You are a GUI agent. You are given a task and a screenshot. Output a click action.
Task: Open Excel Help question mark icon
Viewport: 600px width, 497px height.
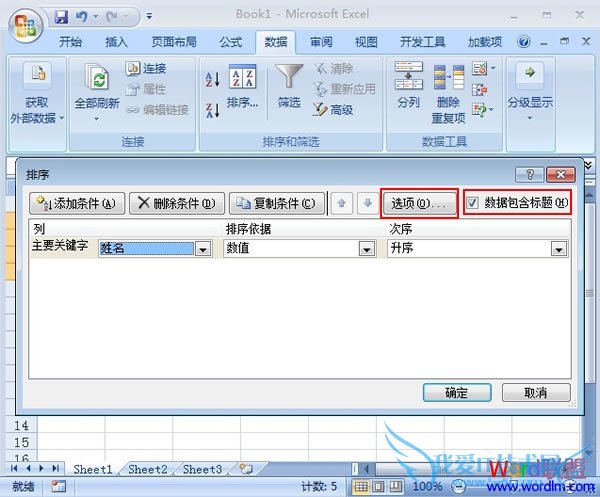click(x=523, y=41)
